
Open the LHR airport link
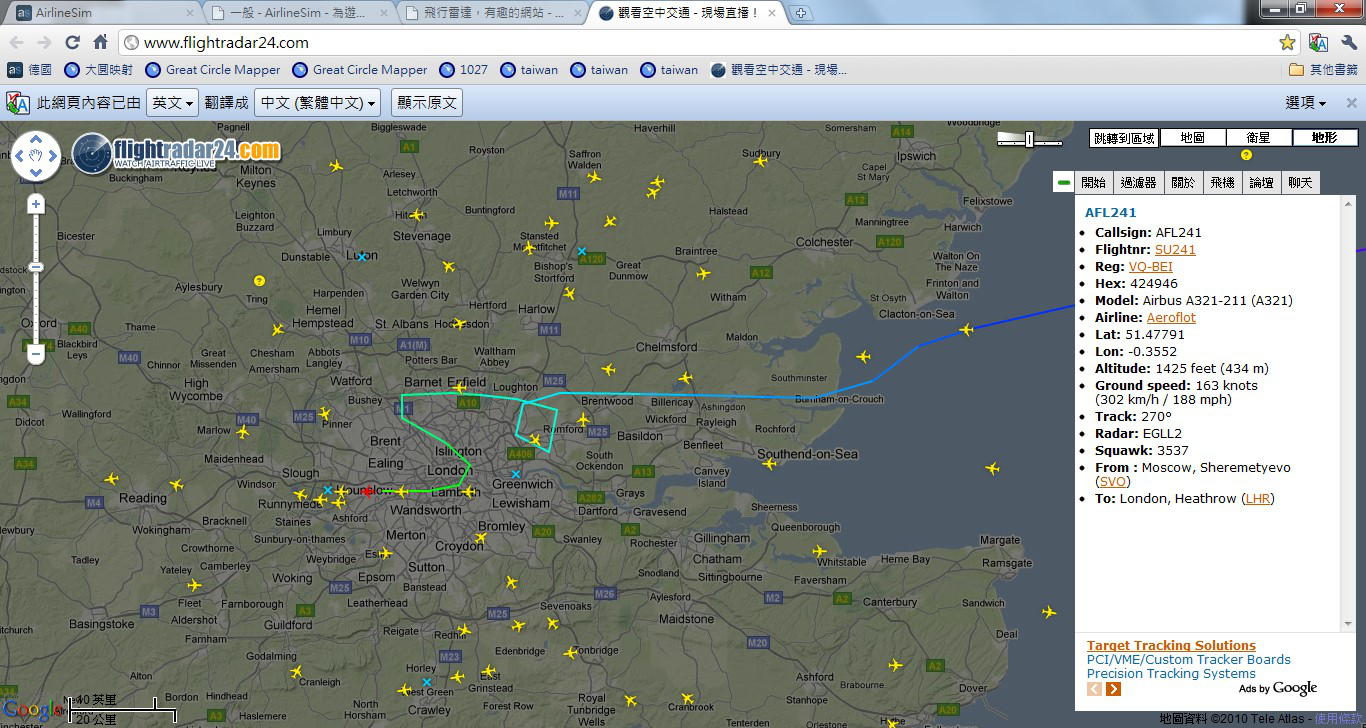tap(1257, 499)
